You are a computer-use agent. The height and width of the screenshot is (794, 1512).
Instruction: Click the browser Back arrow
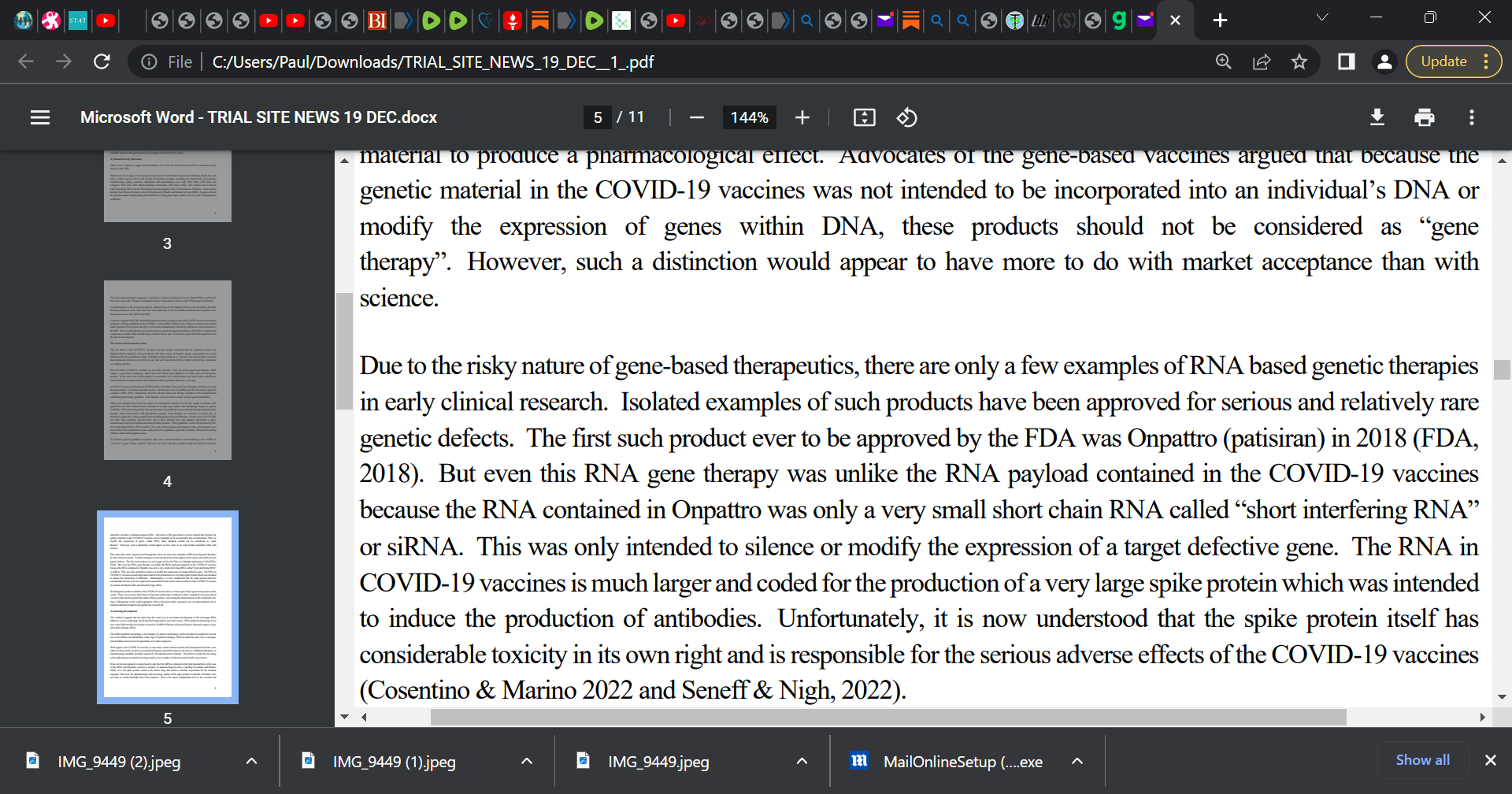[26, 61]
